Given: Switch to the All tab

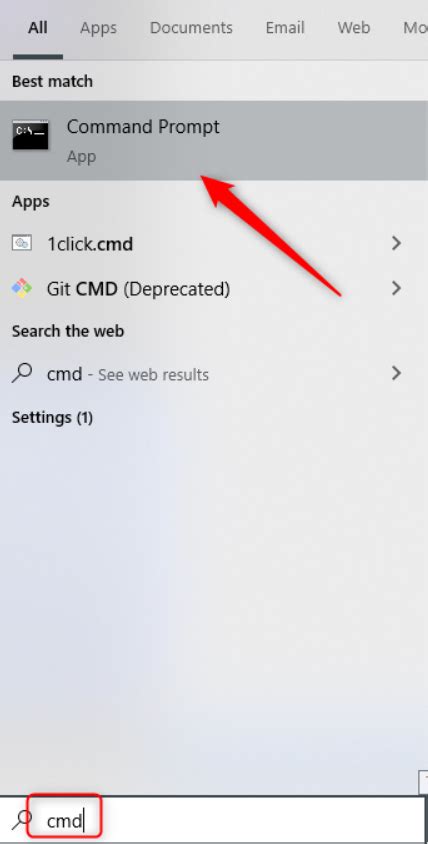Looking at the screenshot, I should tap(38, 28).
